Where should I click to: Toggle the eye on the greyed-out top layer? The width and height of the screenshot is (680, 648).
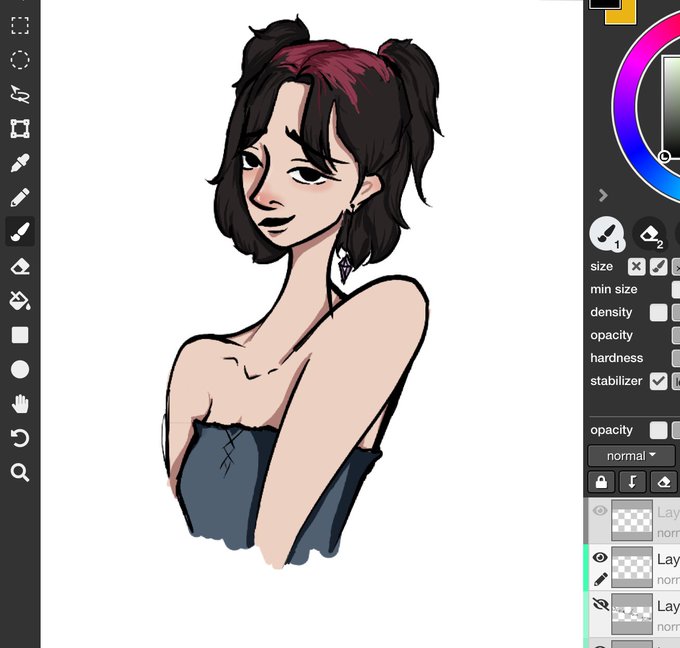(x=600, y=511)
